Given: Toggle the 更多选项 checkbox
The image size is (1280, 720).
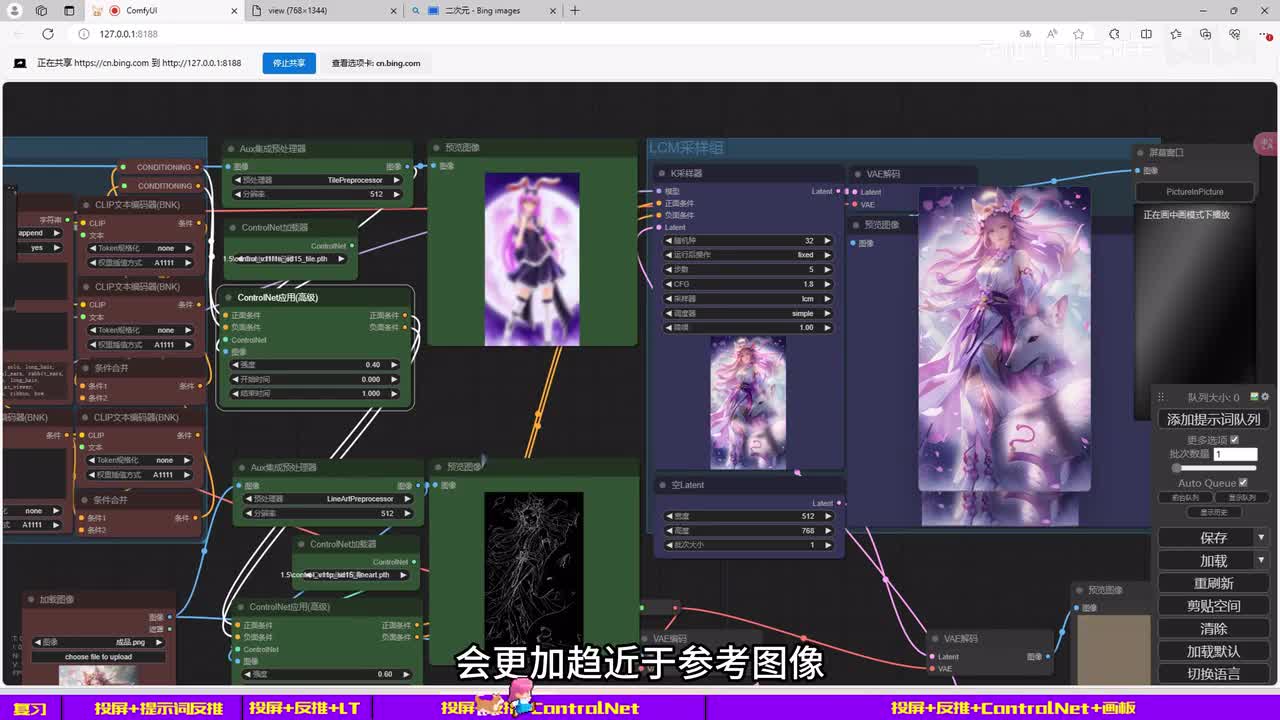Looking at the screenshot, I should coord(1234,440).
